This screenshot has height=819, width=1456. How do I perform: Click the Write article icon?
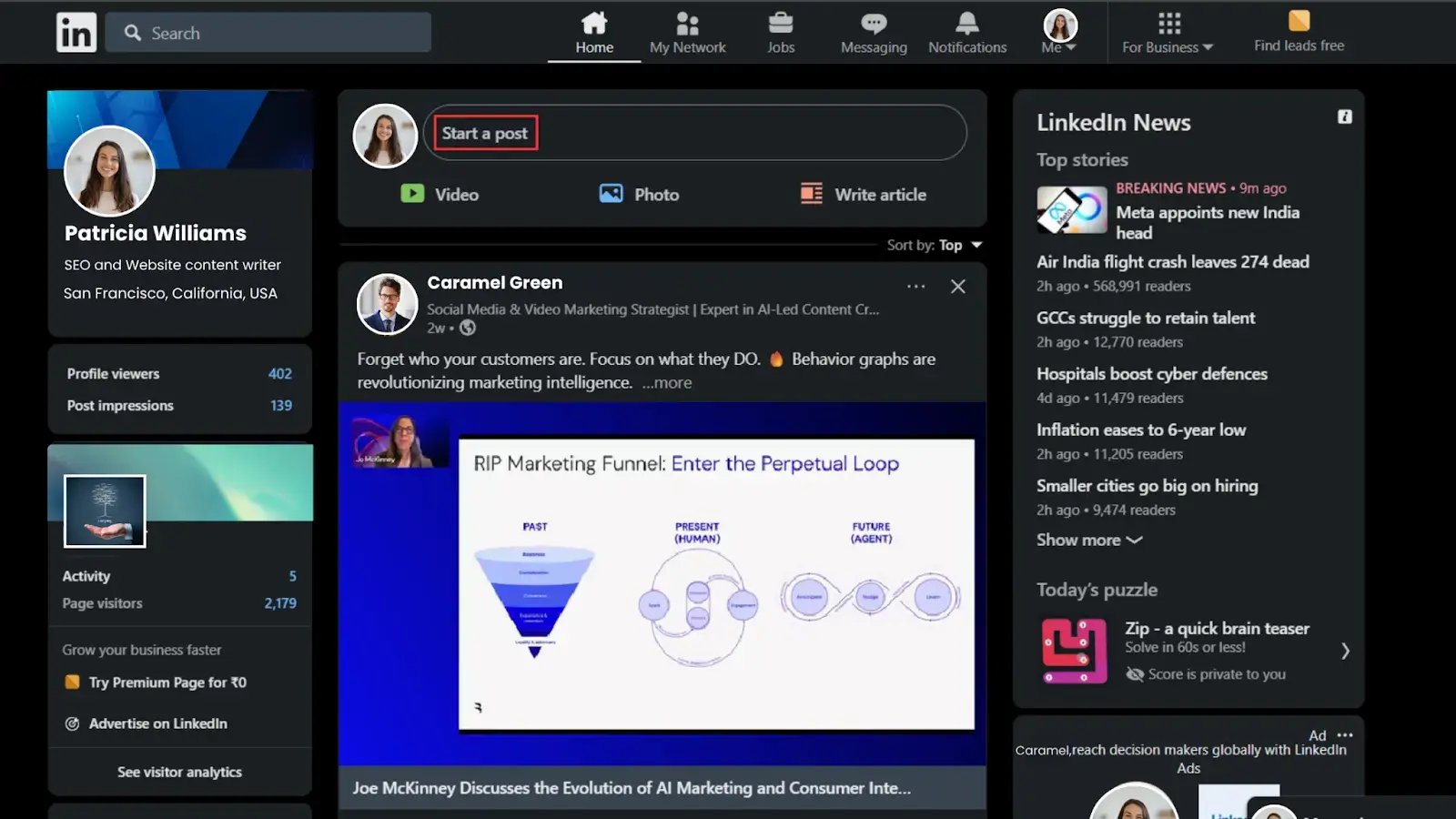(x=811, y=194)
